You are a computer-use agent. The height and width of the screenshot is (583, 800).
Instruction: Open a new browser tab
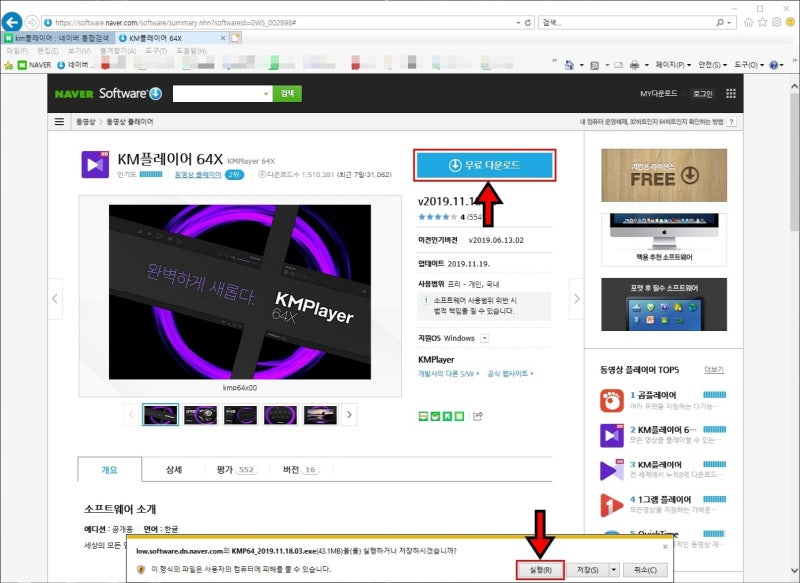click(x=236, y=38)
